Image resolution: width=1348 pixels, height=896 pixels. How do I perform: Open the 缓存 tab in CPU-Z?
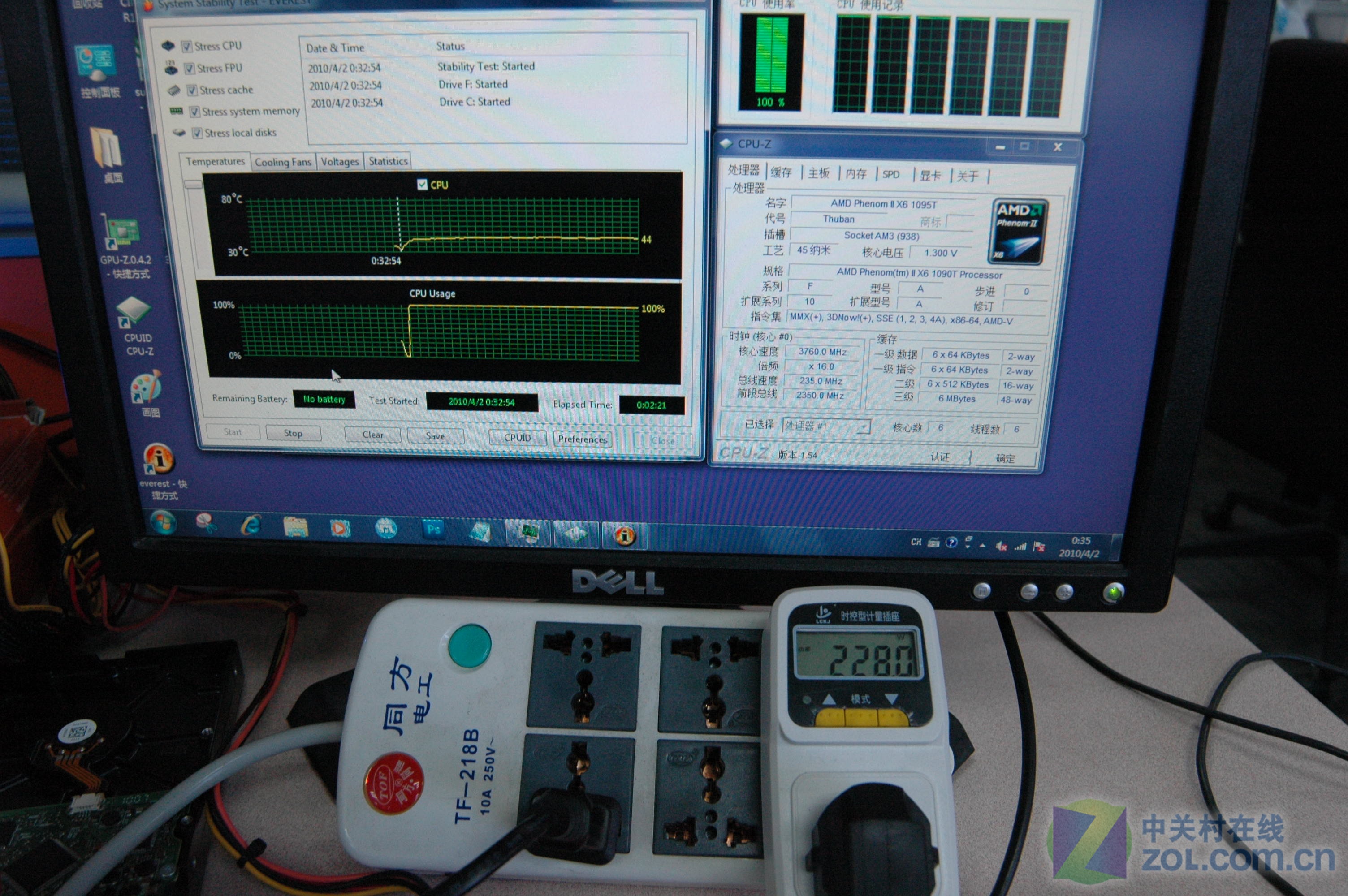pyautogui.click(x=781, y=172)
